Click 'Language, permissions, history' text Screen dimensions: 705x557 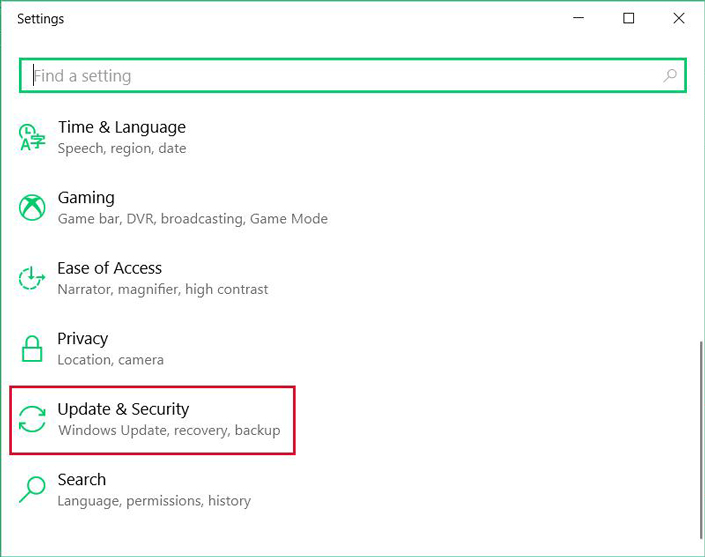pos(154,501)
